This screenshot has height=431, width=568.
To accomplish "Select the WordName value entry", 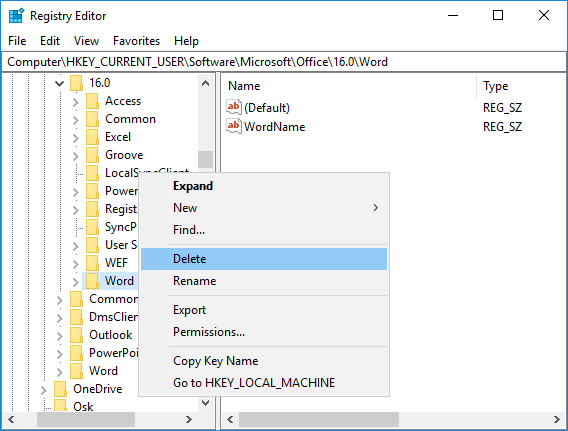I will (x=275, y=127).
